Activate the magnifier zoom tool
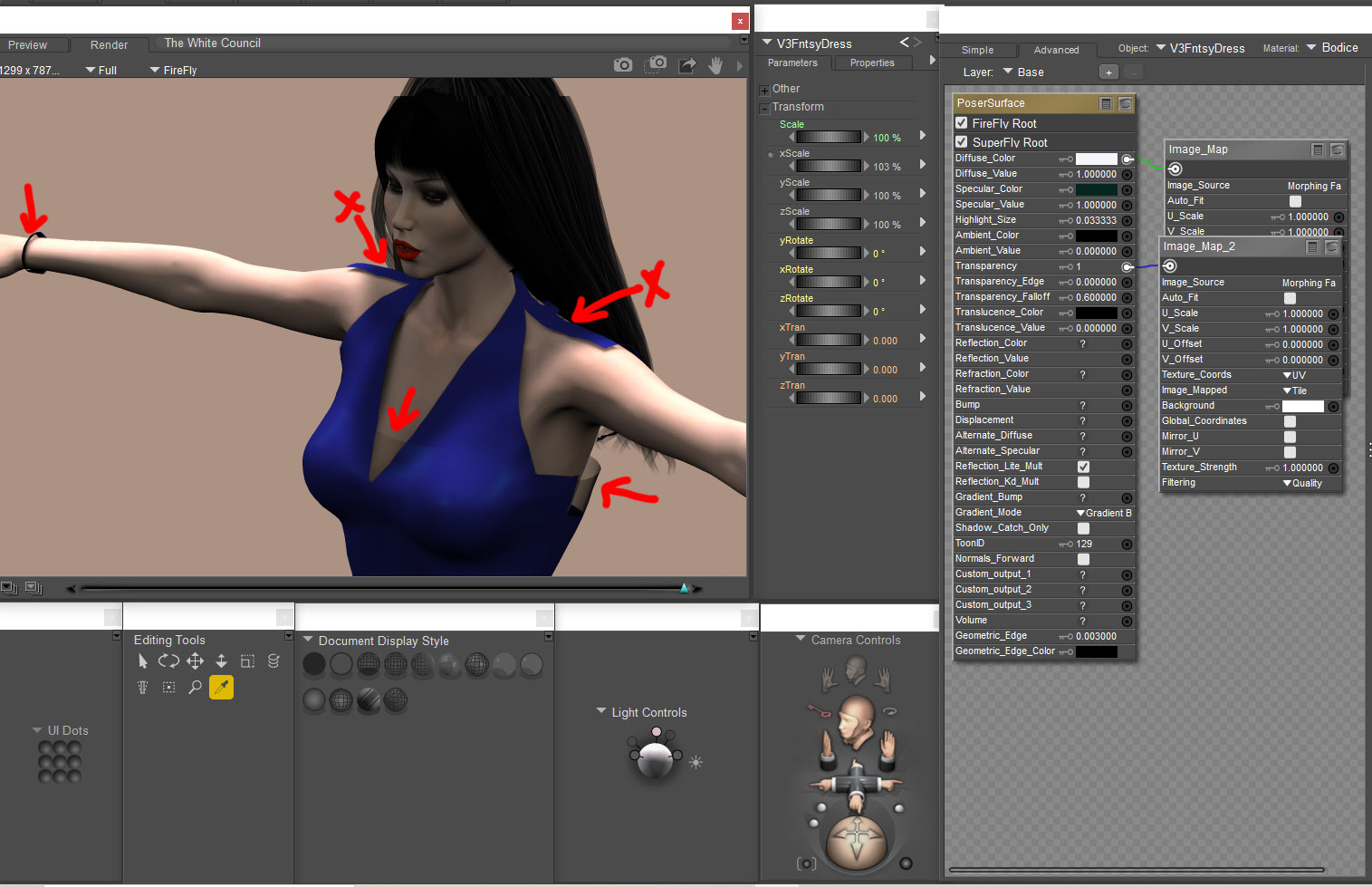 pos(195,688)
